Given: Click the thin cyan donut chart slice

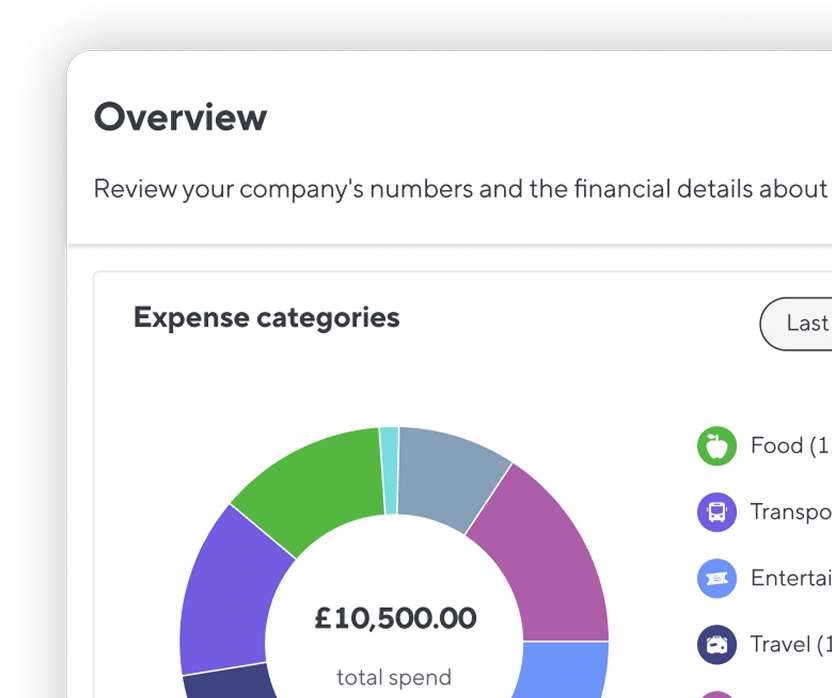Looking at the screenshot, I should coord(390,470).
